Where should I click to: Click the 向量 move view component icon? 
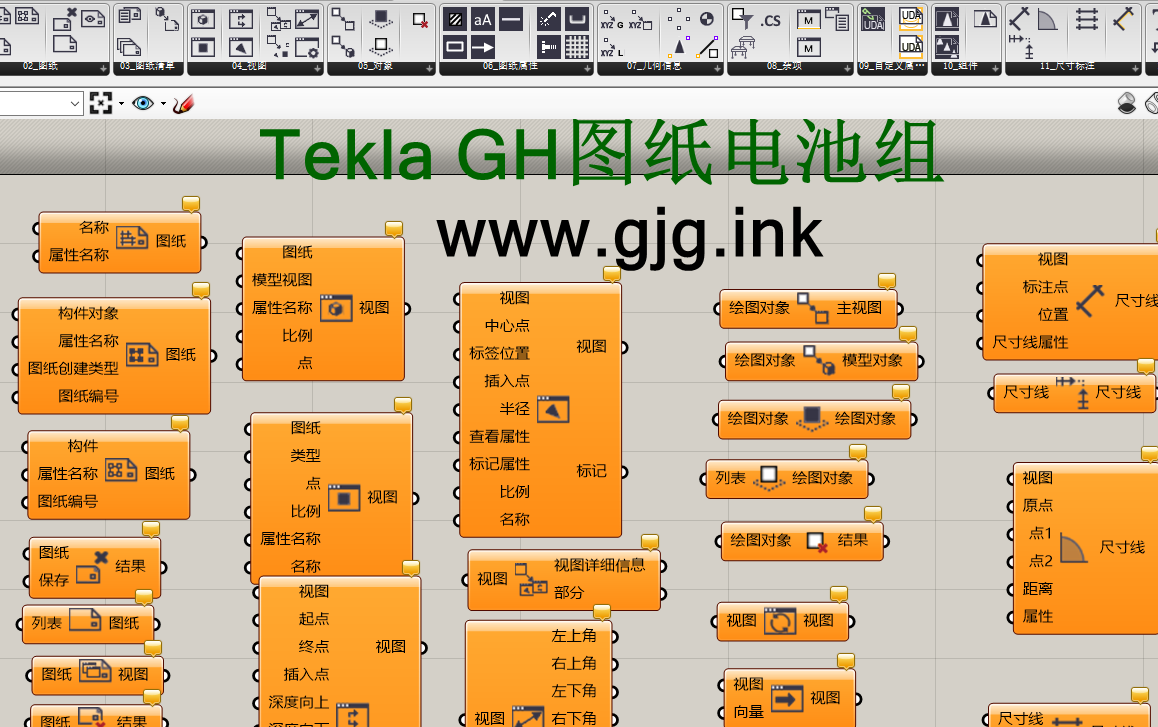(787, 698)
